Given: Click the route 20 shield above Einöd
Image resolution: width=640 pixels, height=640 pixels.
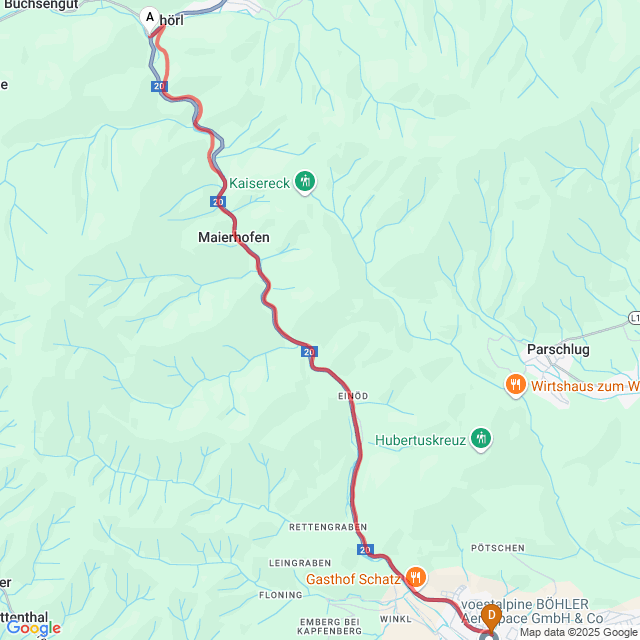Looking at the screenshot, I should 309,352.
